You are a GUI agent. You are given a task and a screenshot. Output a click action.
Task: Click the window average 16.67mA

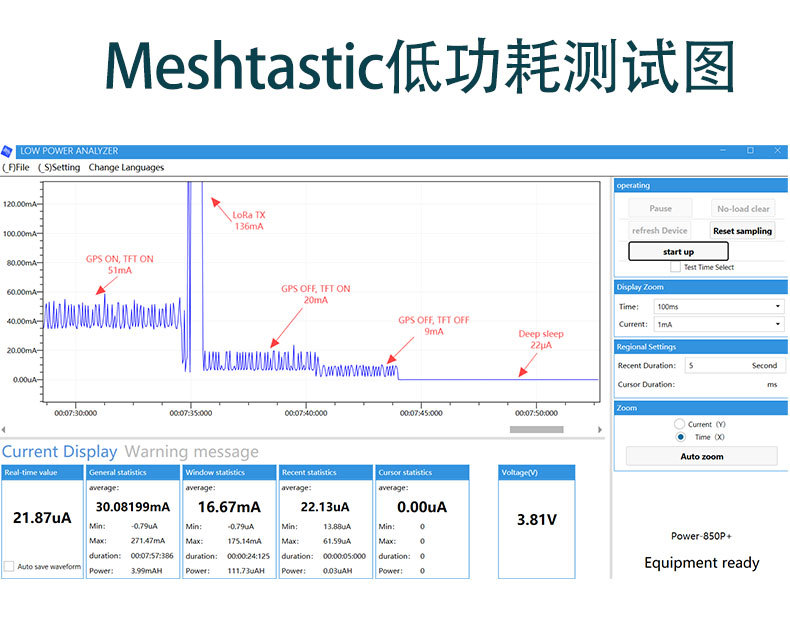(x=229, y=507)
